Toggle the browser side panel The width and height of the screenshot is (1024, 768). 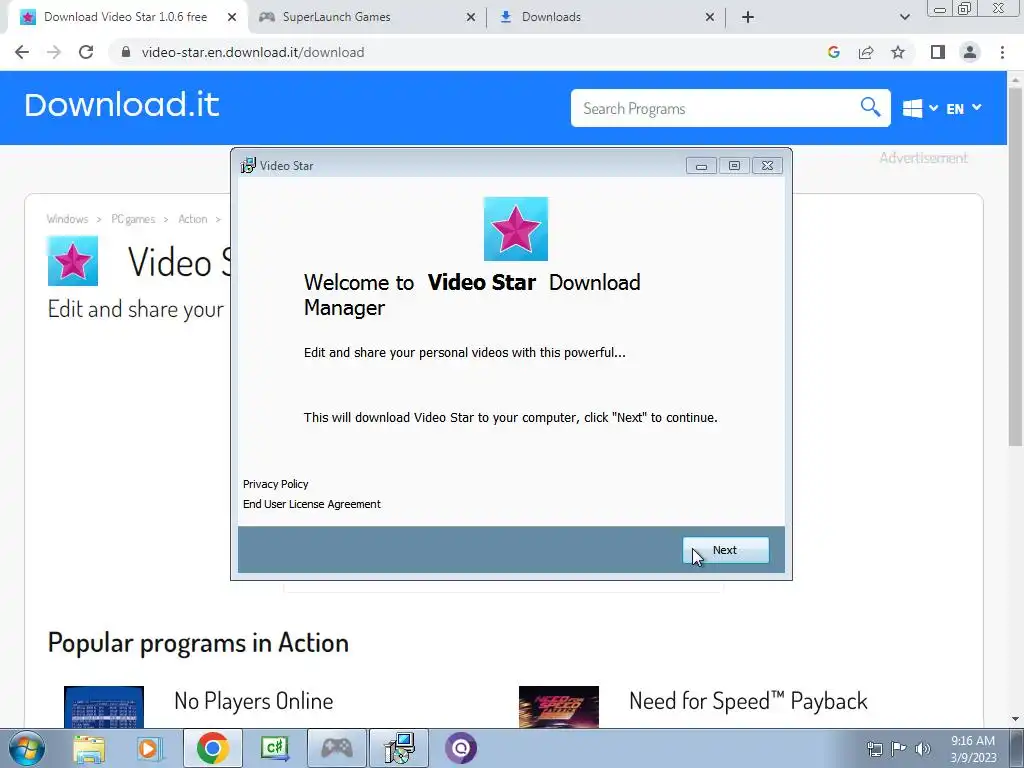pyautogui.click(x=938, y=52)
